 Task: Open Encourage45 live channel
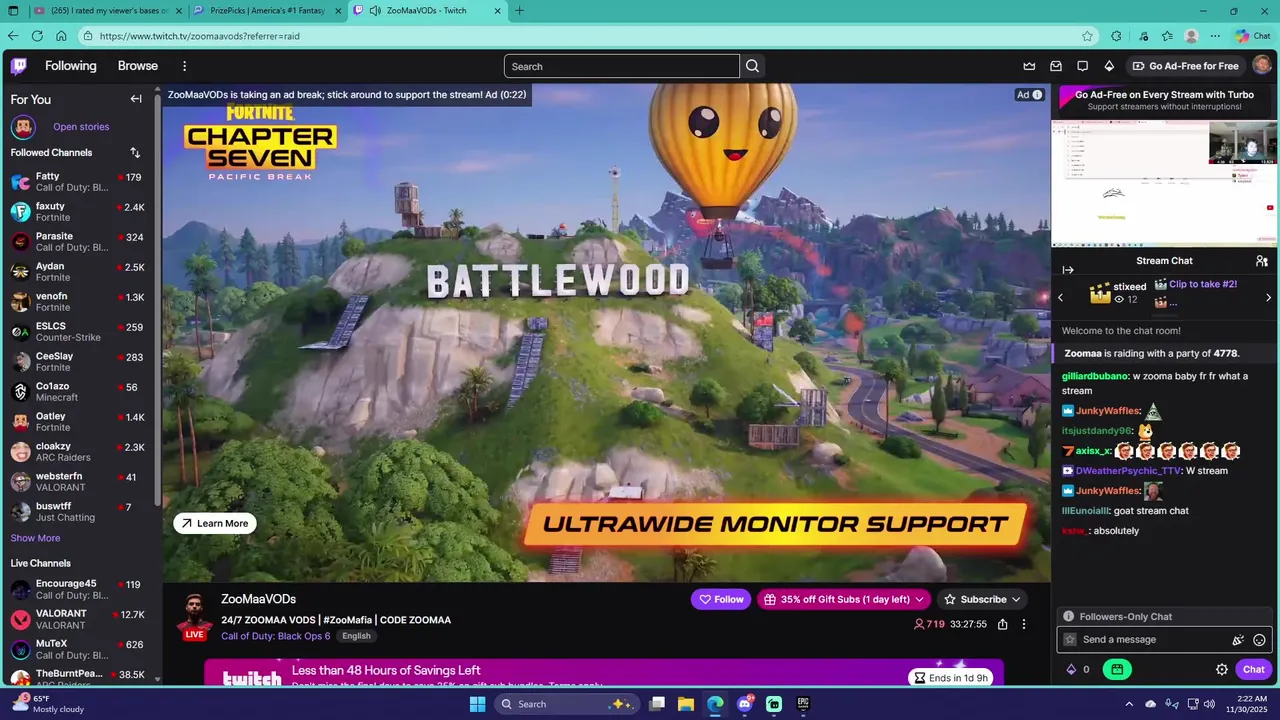tap(78, 590)
